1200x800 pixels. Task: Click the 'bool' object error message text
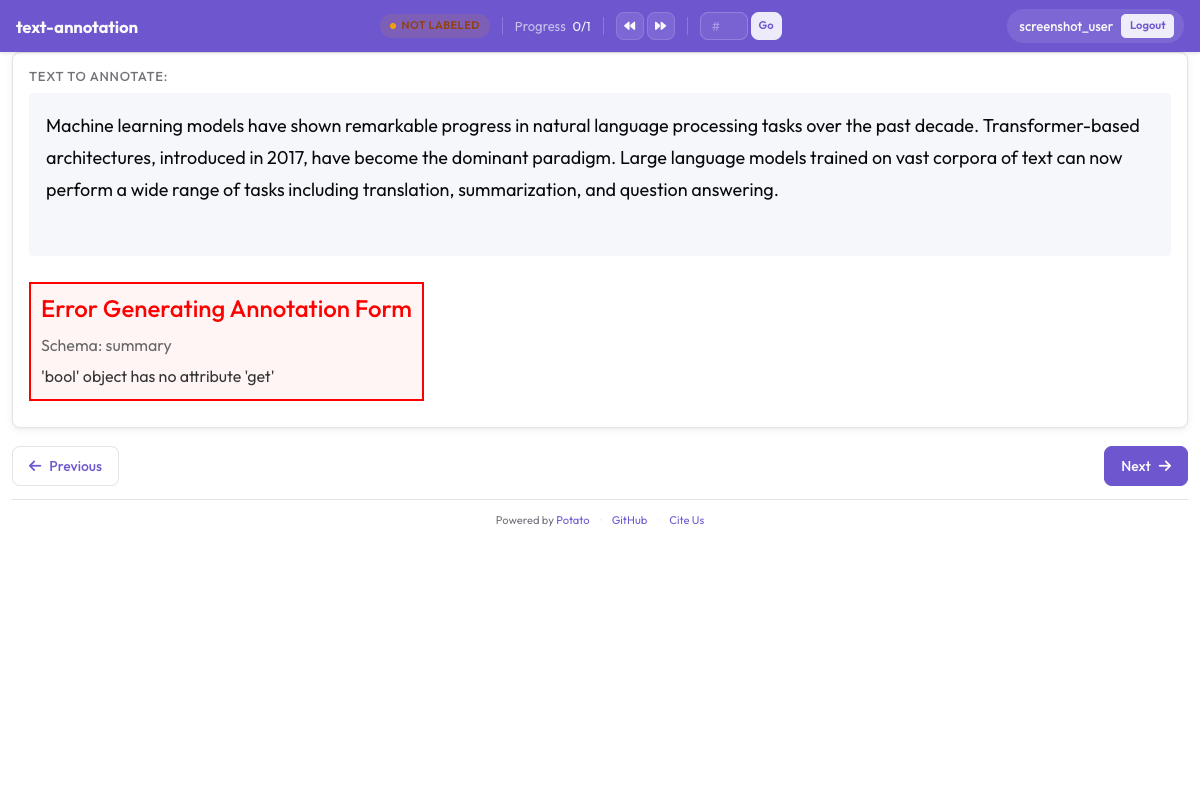click(158, 377)
